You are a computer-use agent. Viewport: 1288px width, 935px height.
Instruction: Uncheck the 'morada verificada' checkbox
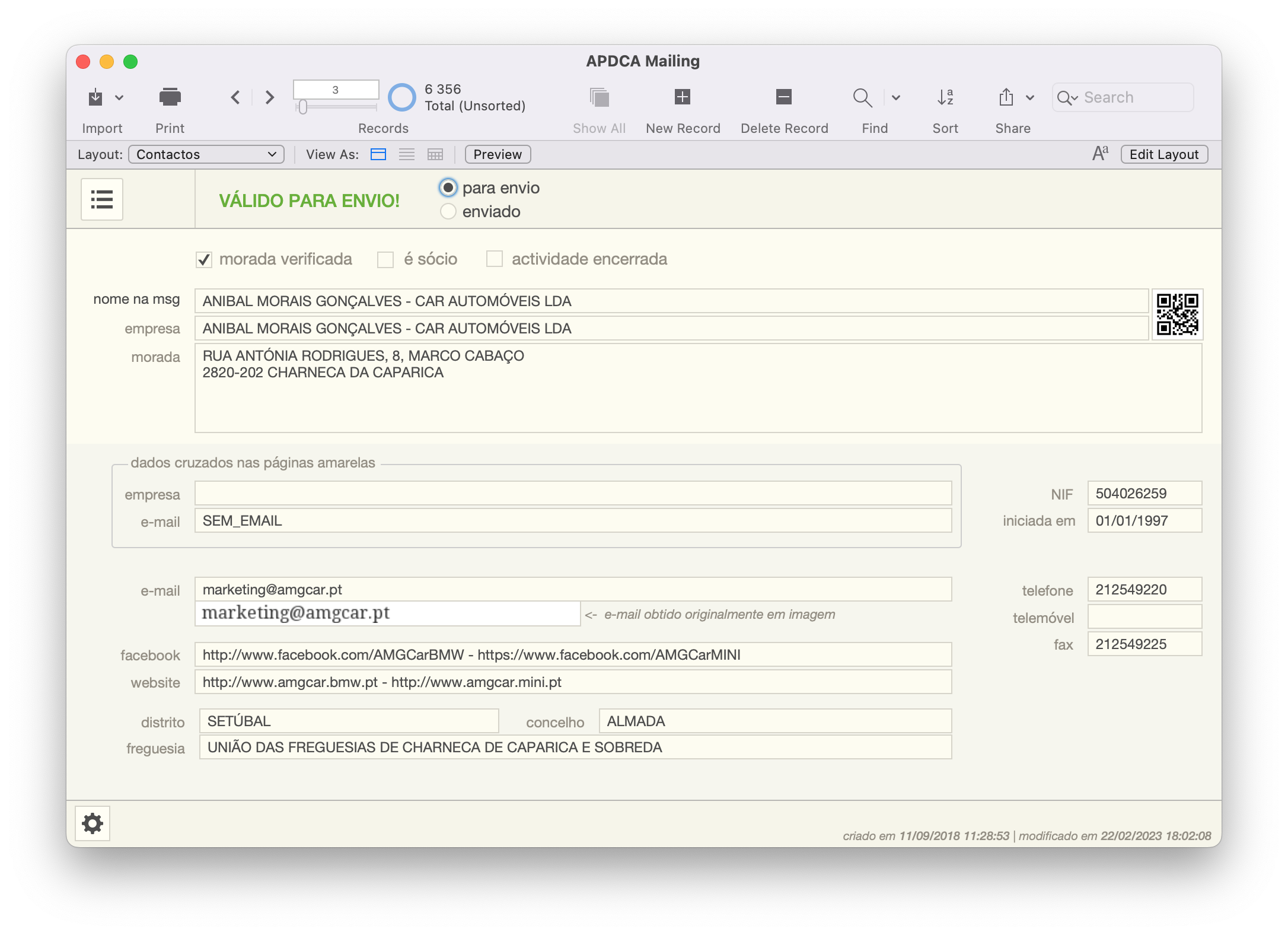click(204, 260)
